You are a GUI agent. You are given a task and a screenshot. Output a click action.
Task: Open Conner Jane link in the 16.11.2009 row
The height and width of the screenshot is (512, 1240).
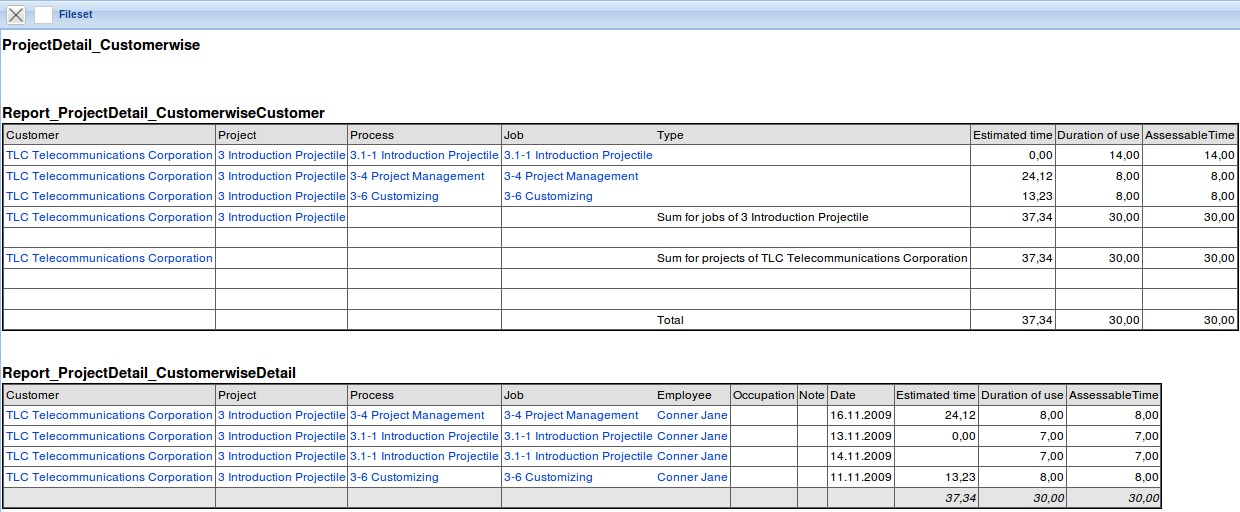point(691,415)
